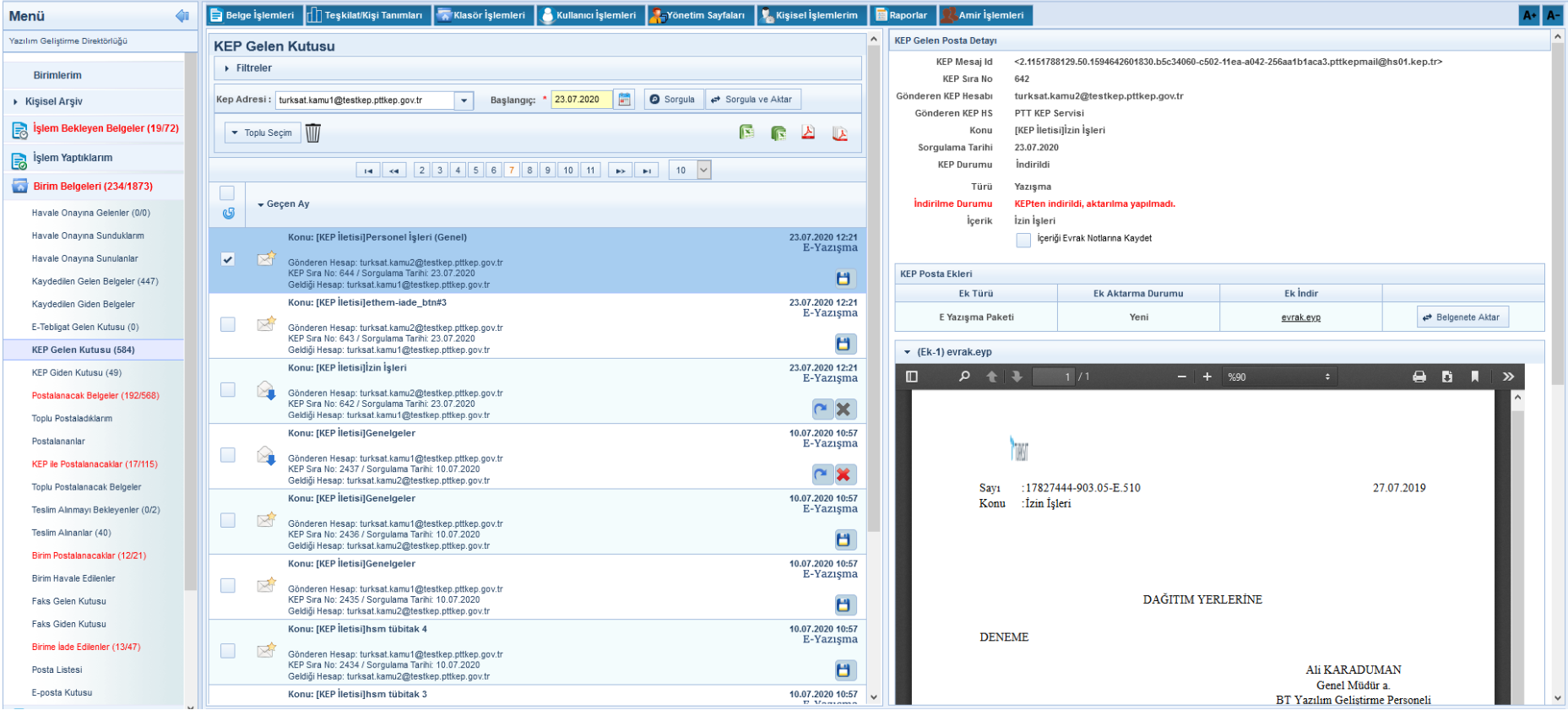Collapse the left Menü panel arrow

(182, 16)
